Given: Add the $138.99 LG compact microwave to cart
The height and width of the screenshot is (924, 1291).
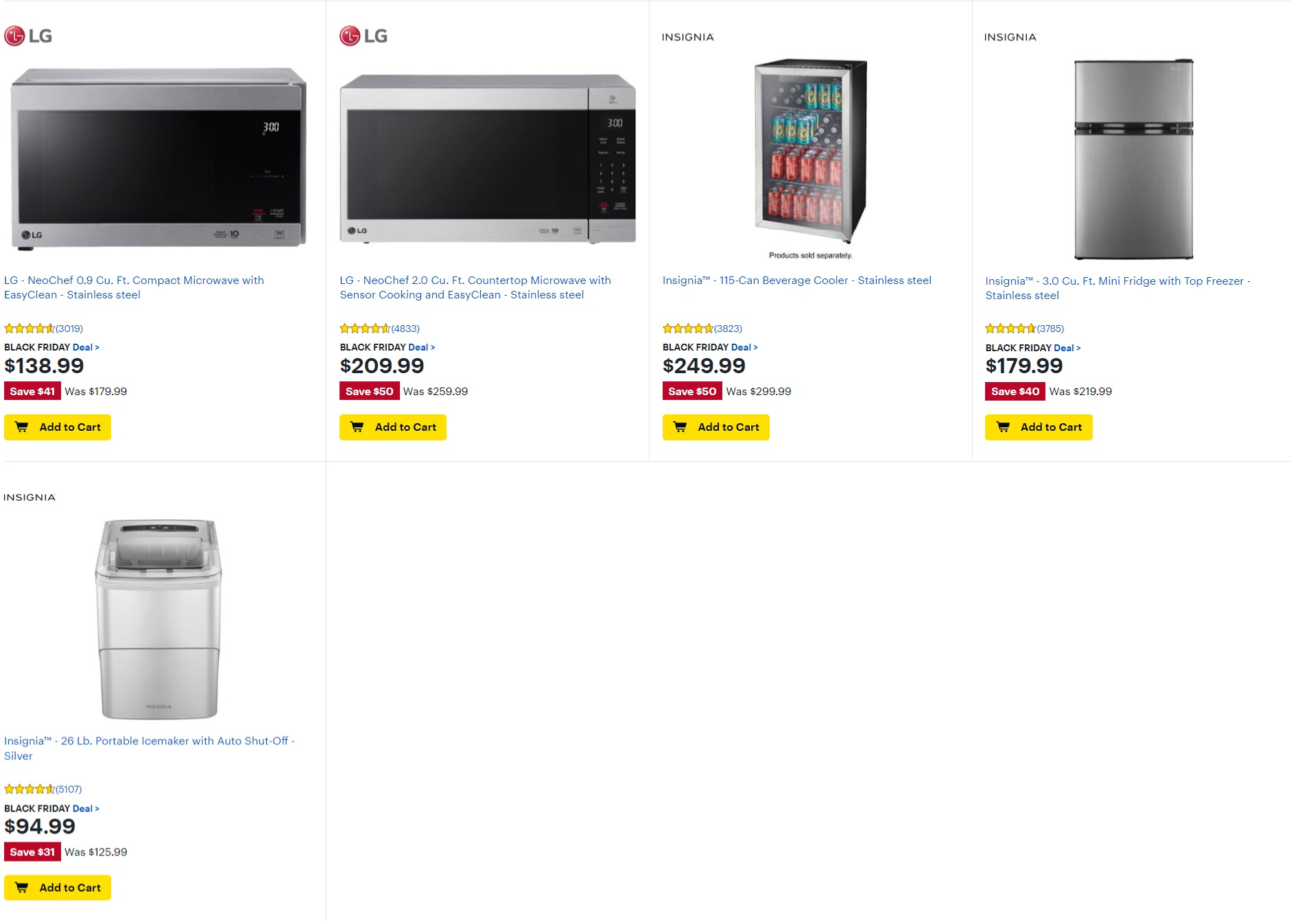Looking at the screenshot, I should (x=58, y=427).
